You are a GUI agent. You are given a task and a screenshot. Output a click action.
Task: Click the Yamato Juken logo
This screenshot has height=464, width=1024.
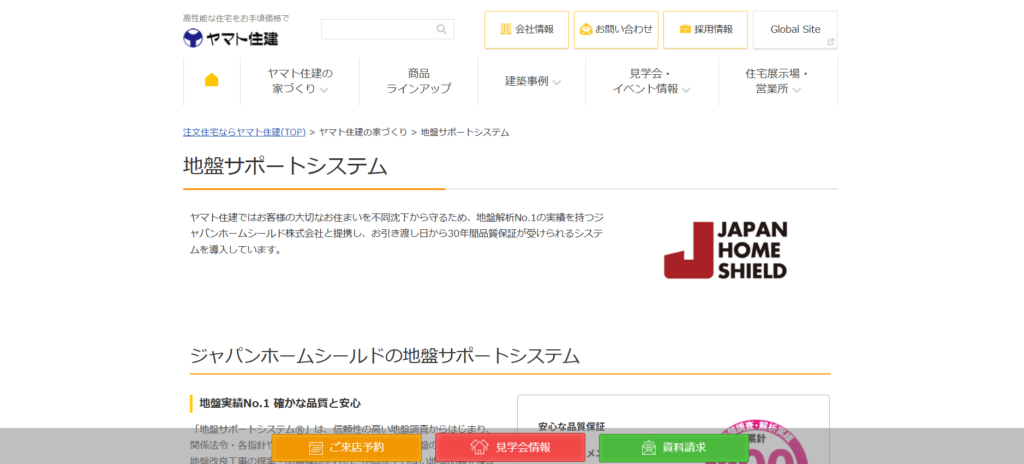[x=231, y=39]
